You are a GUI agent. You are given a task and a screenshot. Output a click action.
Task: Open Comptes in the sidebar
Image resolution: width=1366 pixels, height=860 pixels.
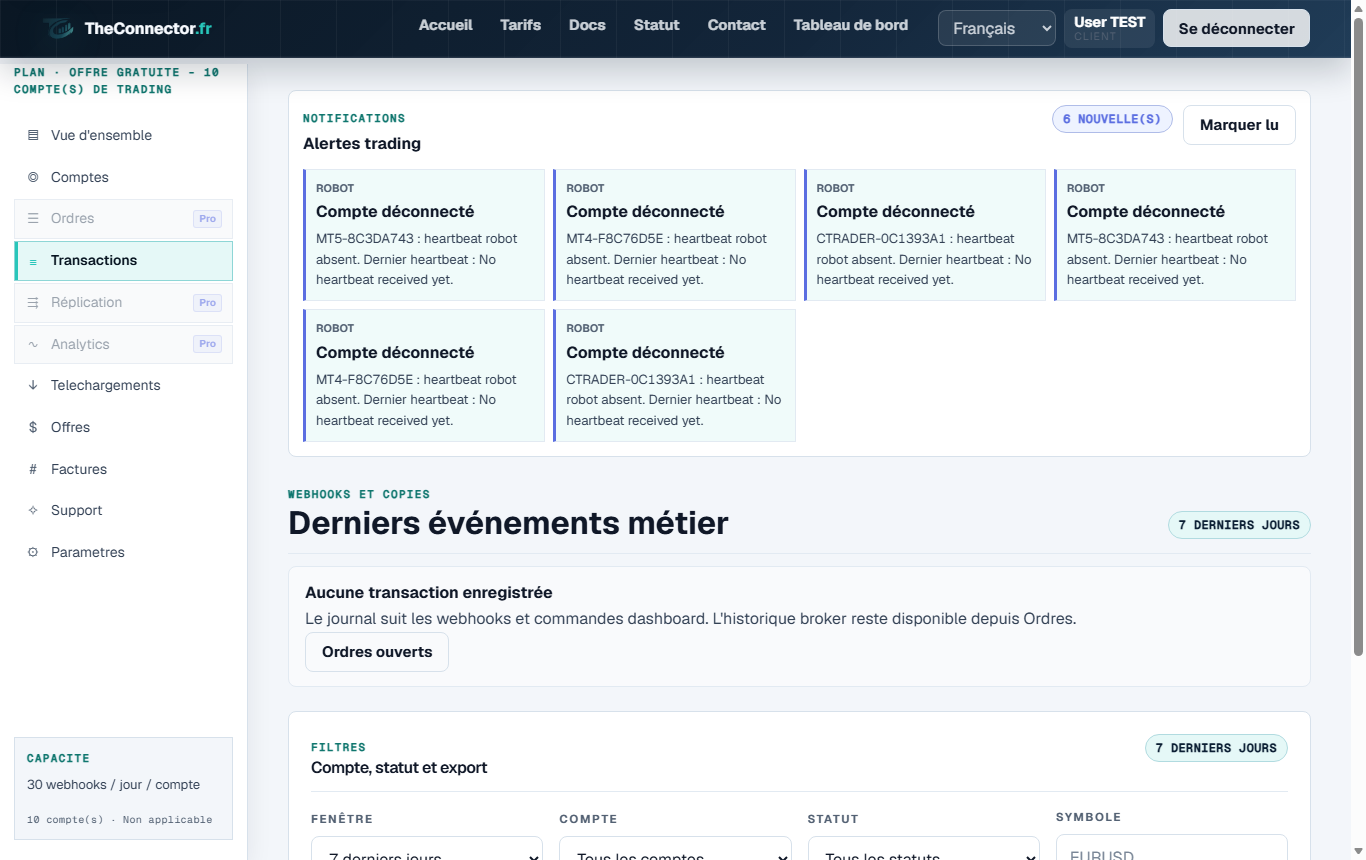[x=124, y=177]
